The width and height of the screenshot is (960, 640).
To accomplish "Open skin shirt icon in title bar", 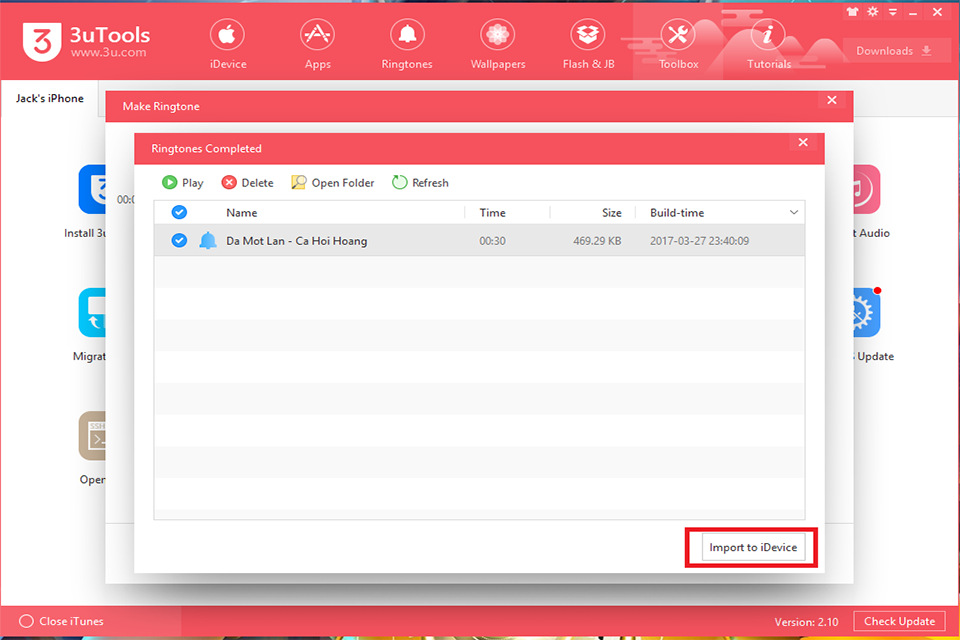I will click(852, 12).
